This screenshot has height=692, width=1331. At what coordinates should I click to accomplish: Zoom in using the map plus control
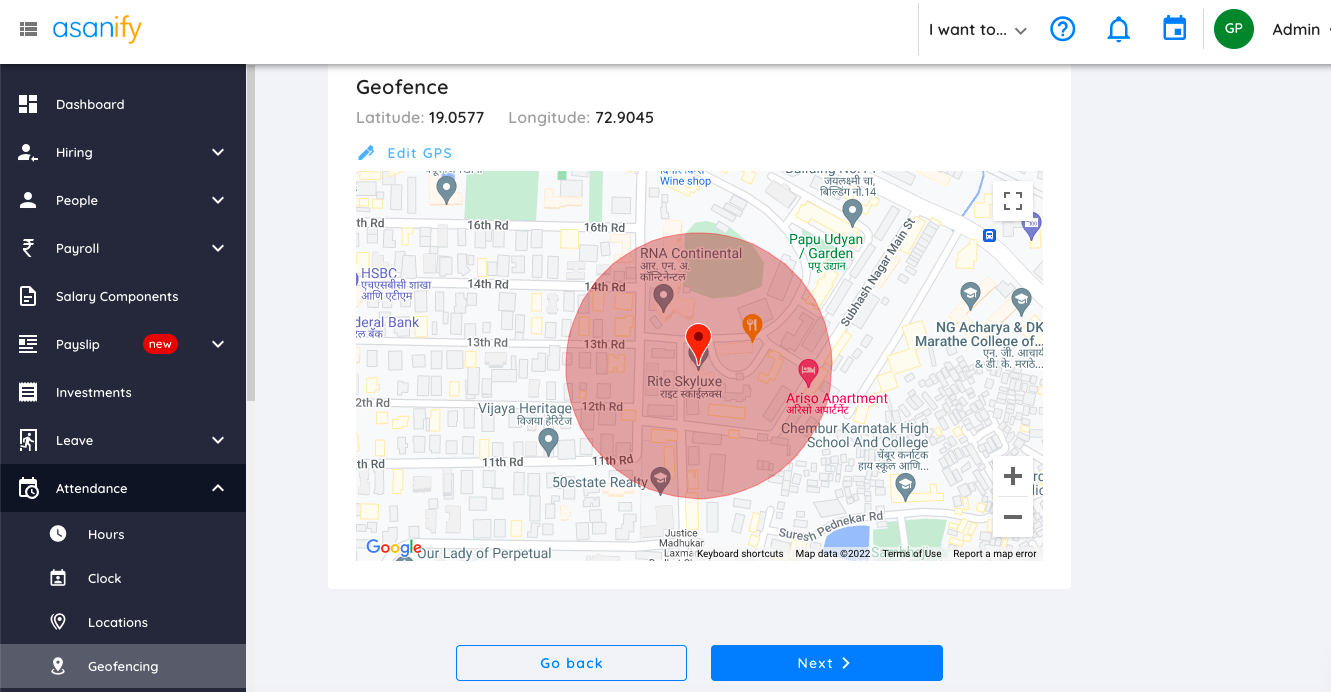point(1013,475)
